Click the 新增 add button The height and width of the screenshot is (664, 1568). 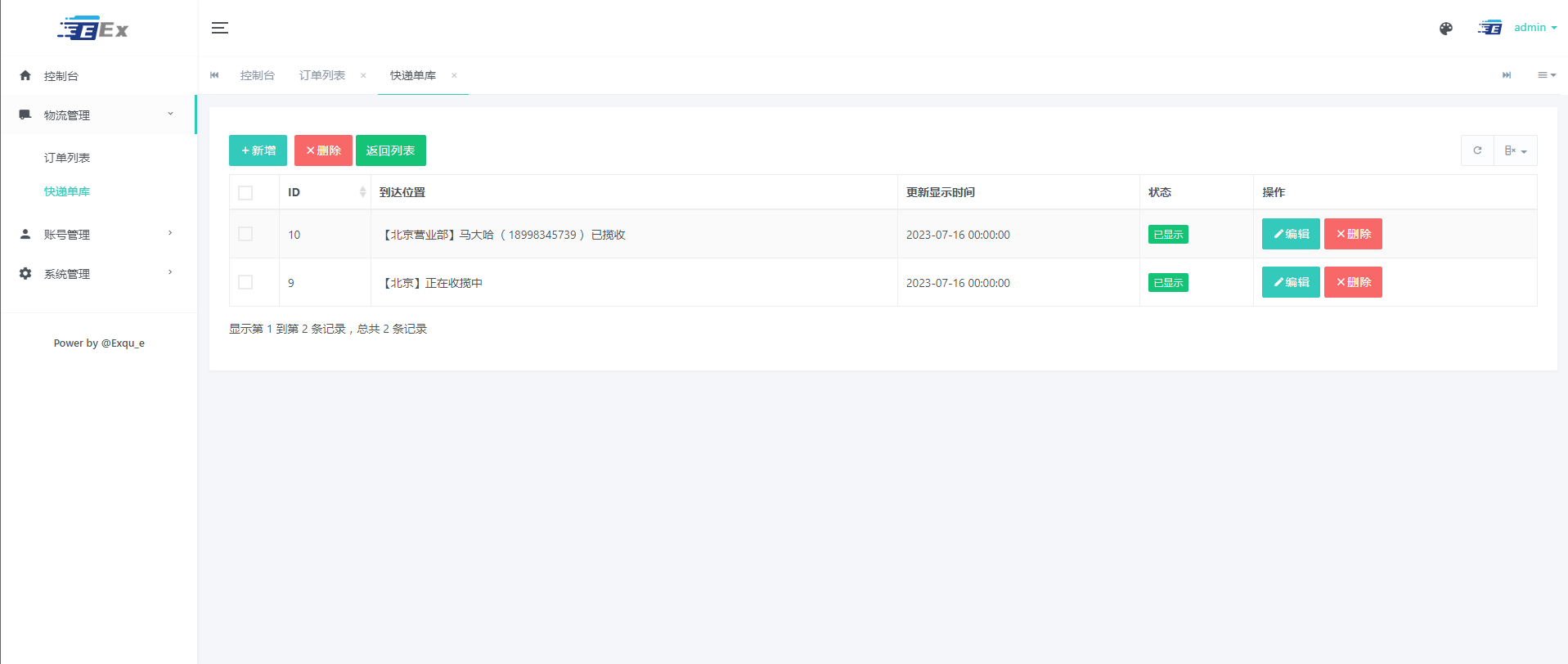[x=258, y=150]
